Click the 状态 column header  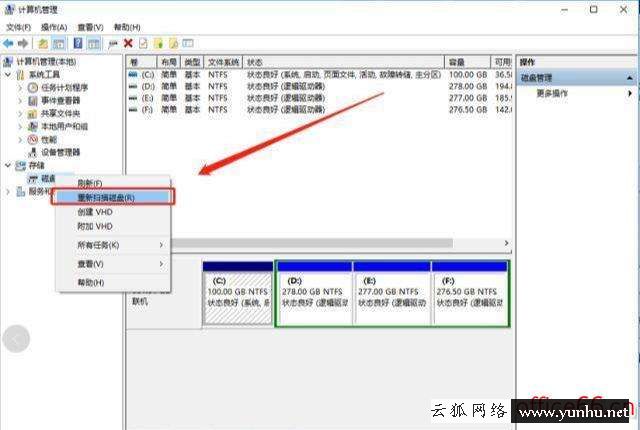click(x=343, y=62)
